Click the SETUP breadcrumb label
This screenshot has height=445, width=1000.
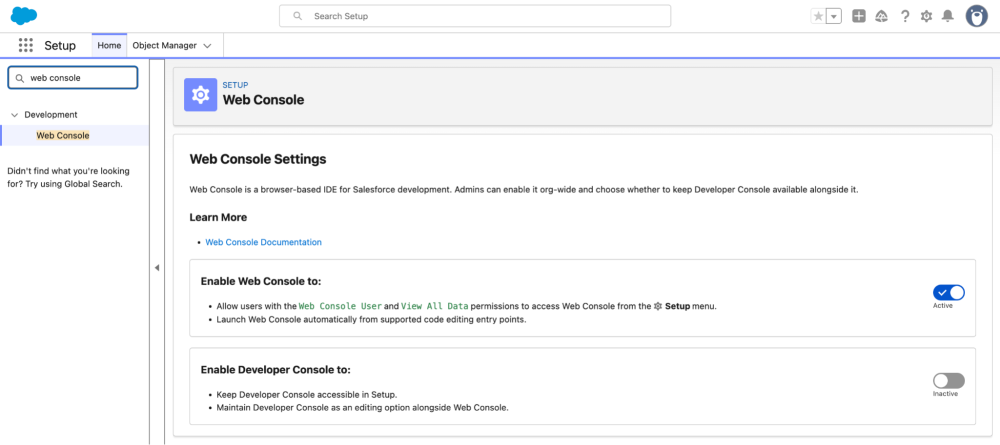coord(235,85)
